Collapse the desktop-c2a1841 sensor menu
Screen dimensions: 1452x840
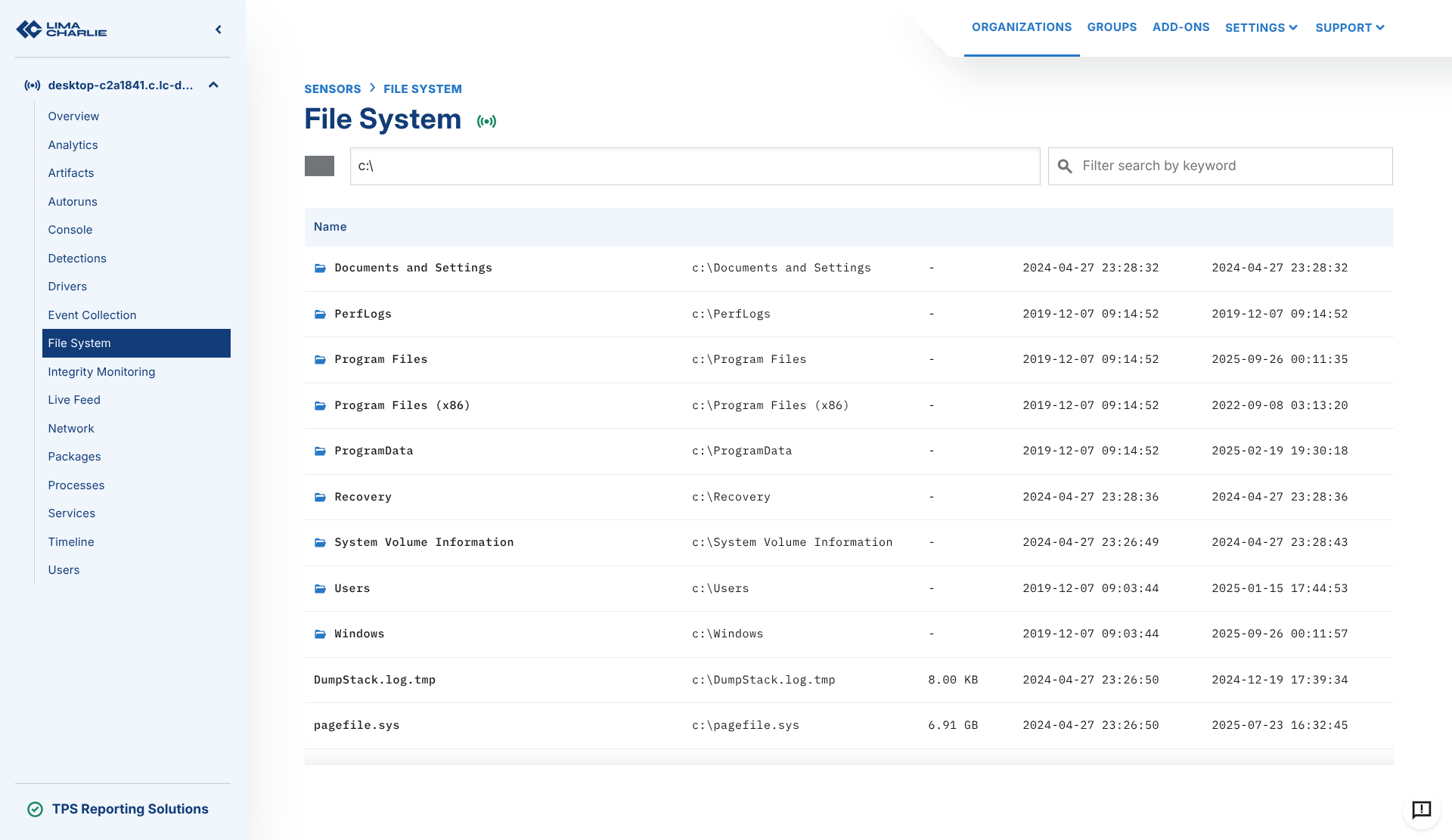point(213,85)
